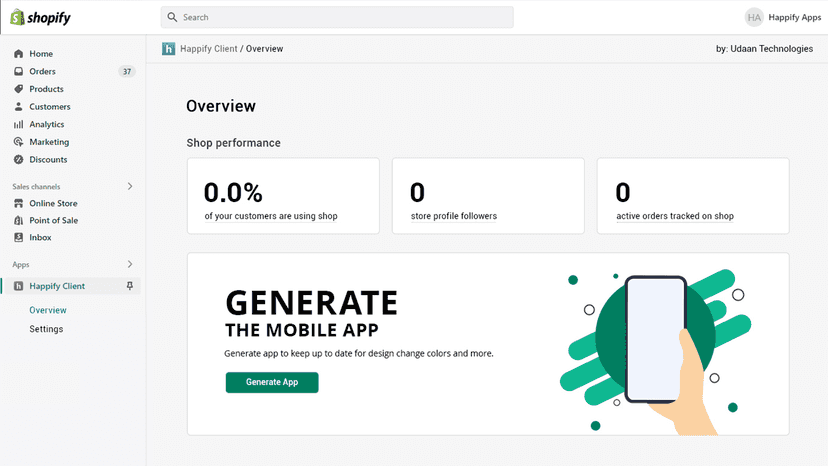This screenshot has height=466, width=828.
Task: Click the Generate App button
Action: pyautogui.click(x=272, y=382)
